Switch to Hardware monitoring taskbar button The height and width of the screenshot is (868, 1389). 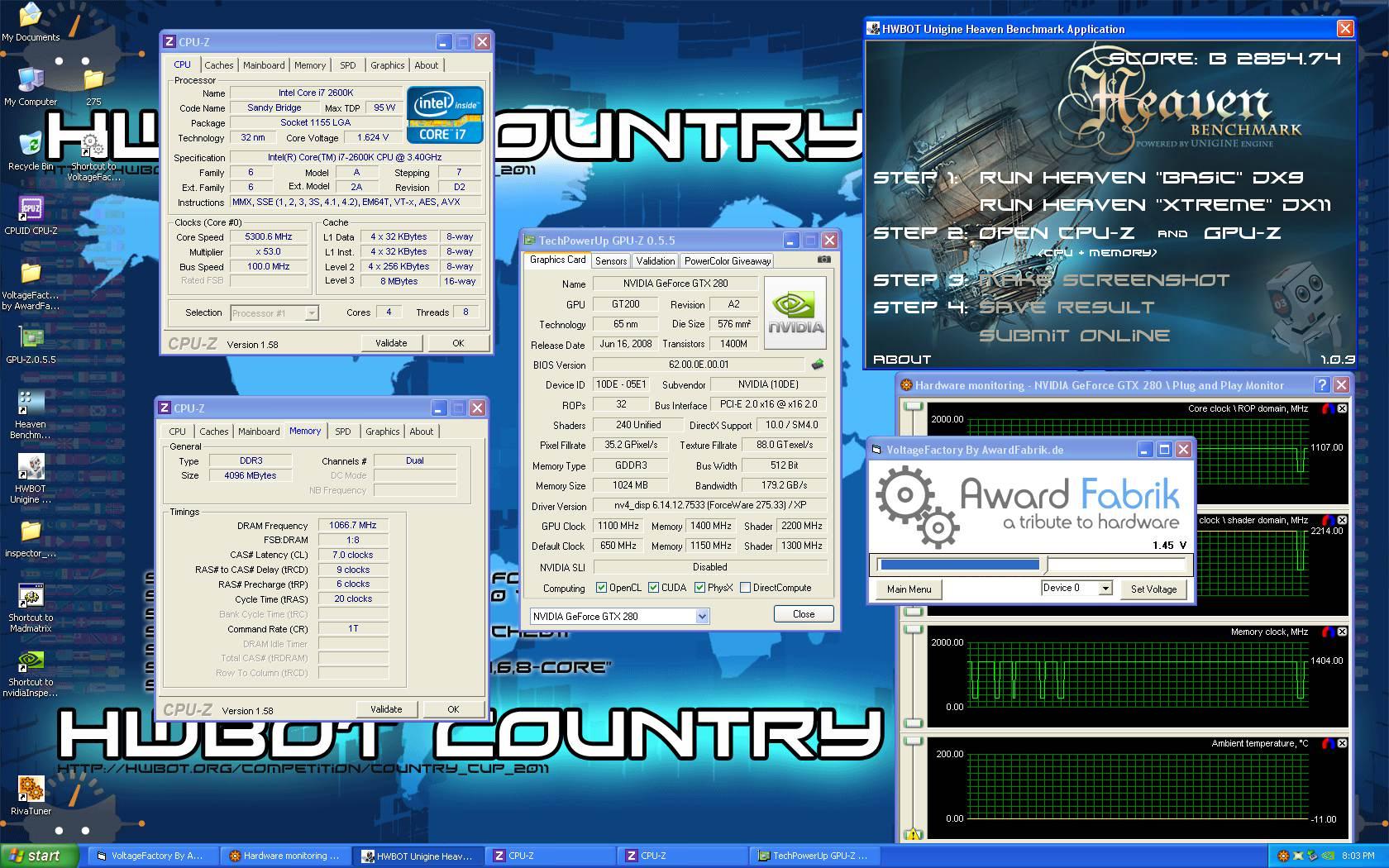point(285,856)
